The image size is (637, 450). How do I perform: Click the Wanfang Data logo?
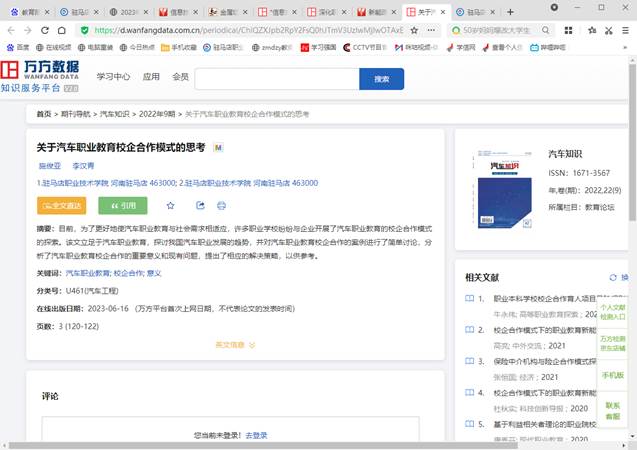point(40,76)
